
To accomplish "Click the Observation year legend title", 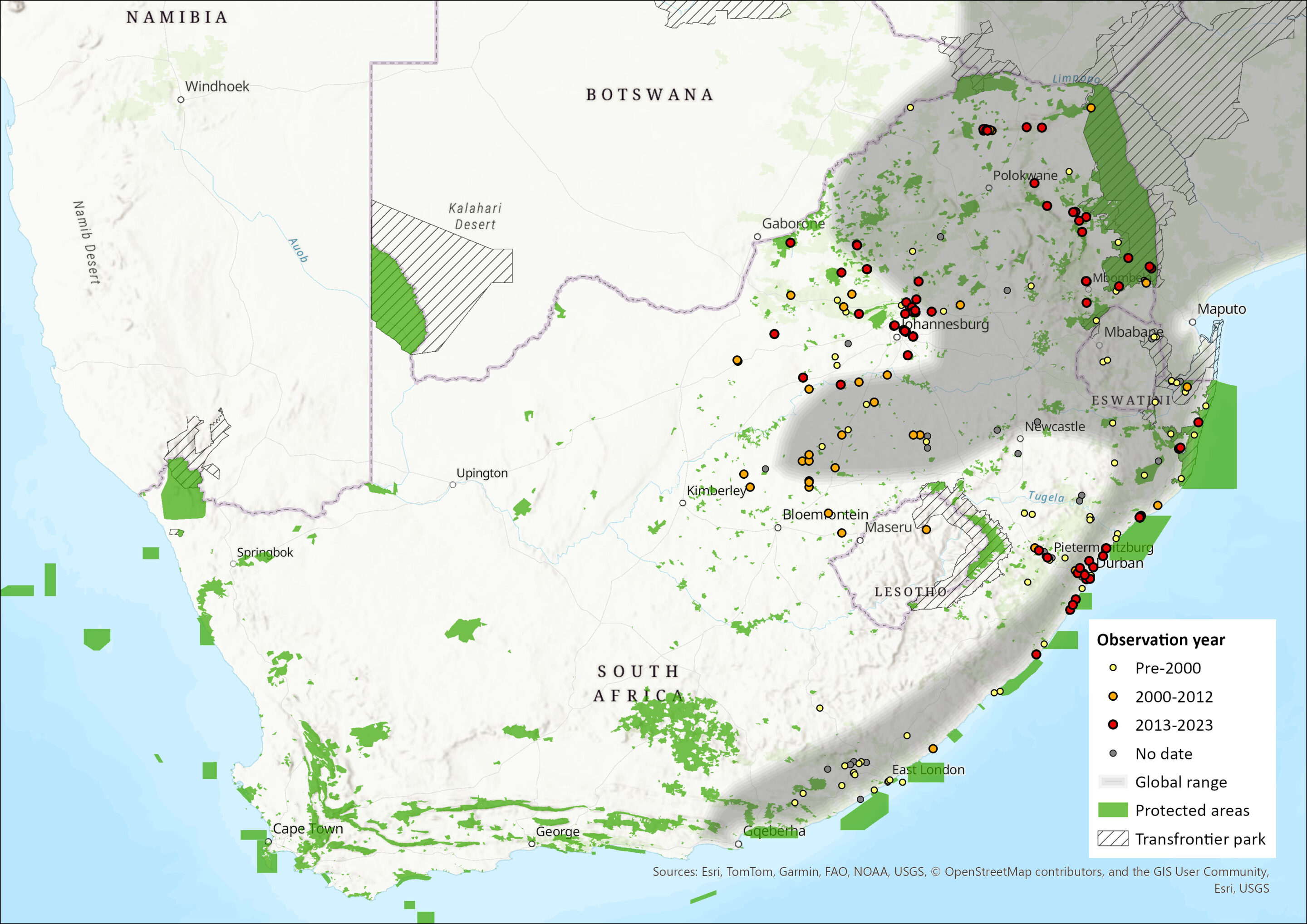I will click(1161, 640).
